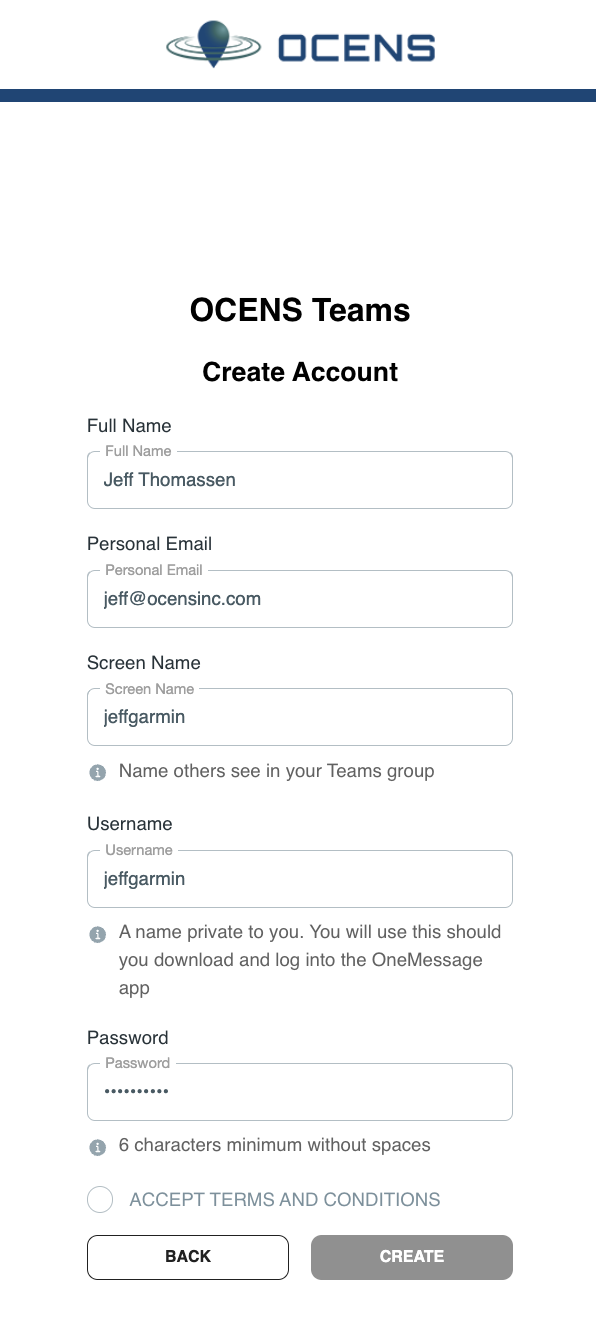
Task: Click the masked Password input field
Action: (x=300, y=1092)
